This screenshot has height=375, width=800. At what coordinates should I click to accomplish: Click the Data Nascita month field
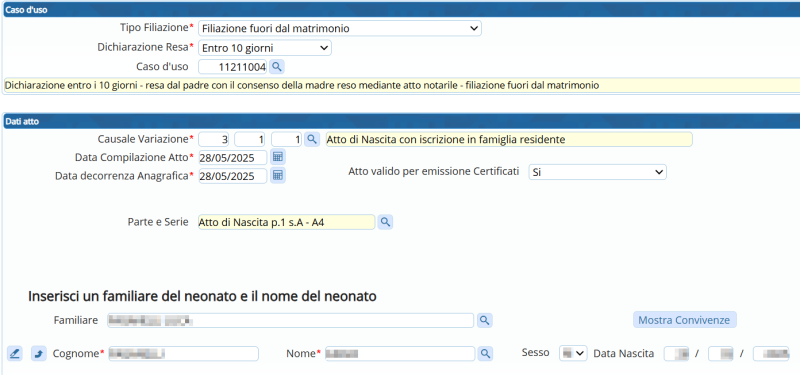721,354
